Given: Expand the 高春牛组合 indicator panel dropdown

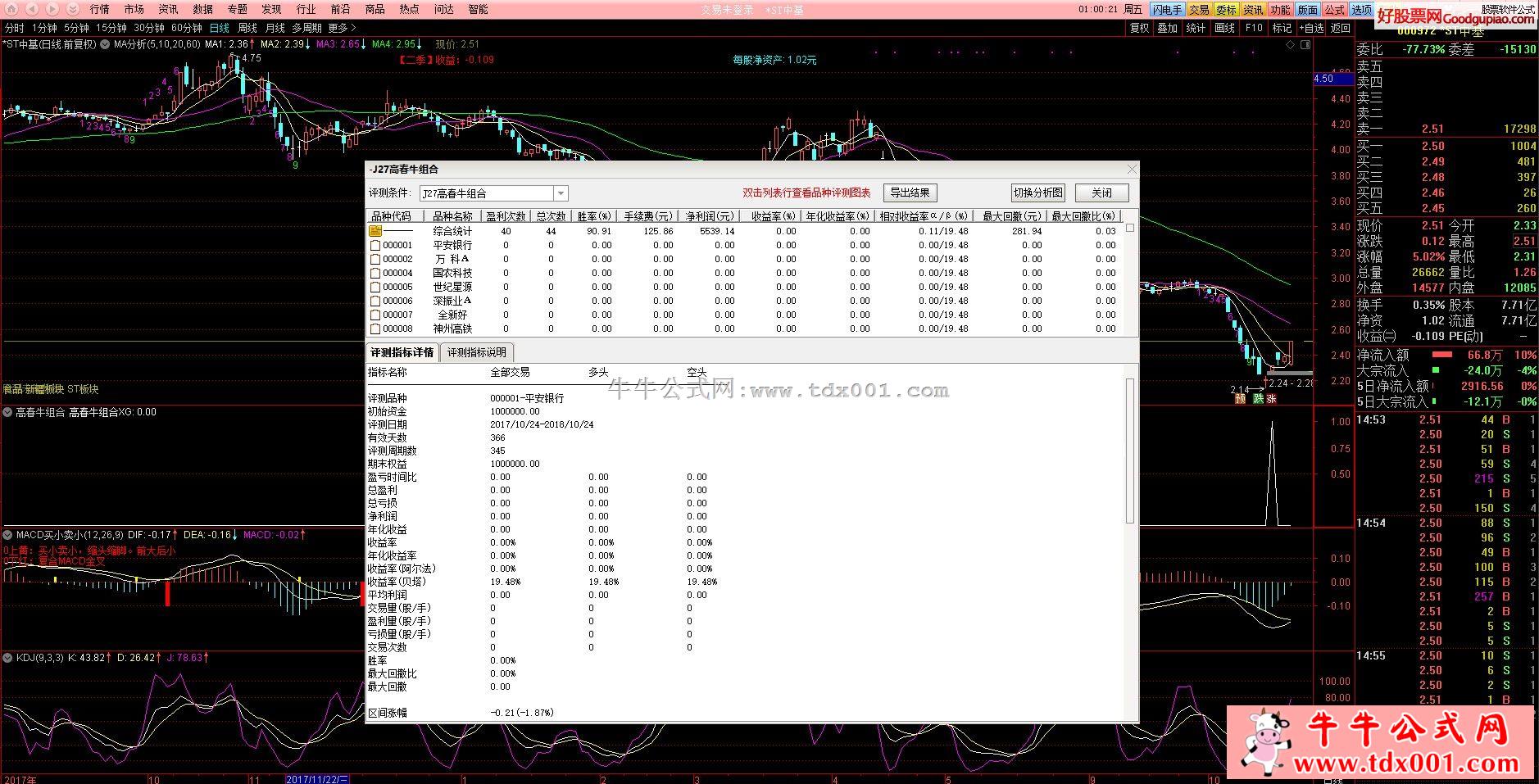Looking at the screenshot, I should 7,412.
